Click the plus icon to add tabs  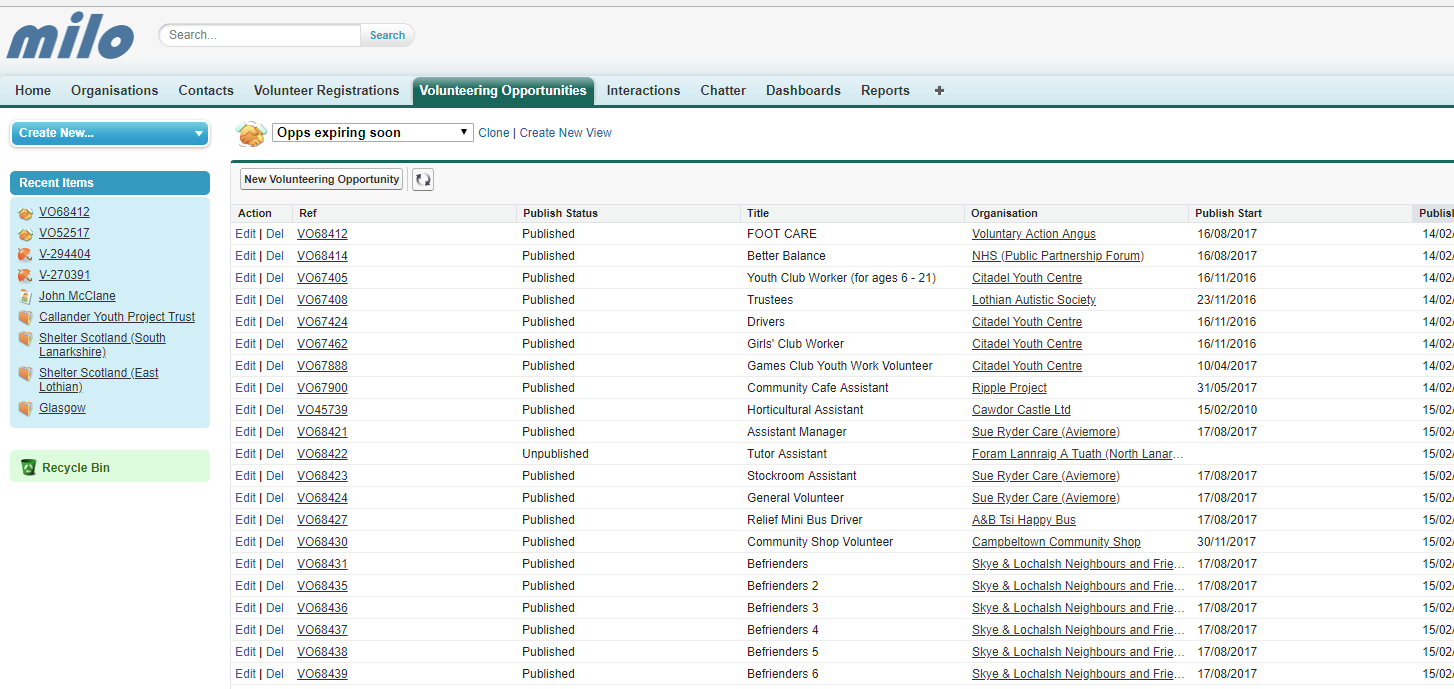click(939, 90)
